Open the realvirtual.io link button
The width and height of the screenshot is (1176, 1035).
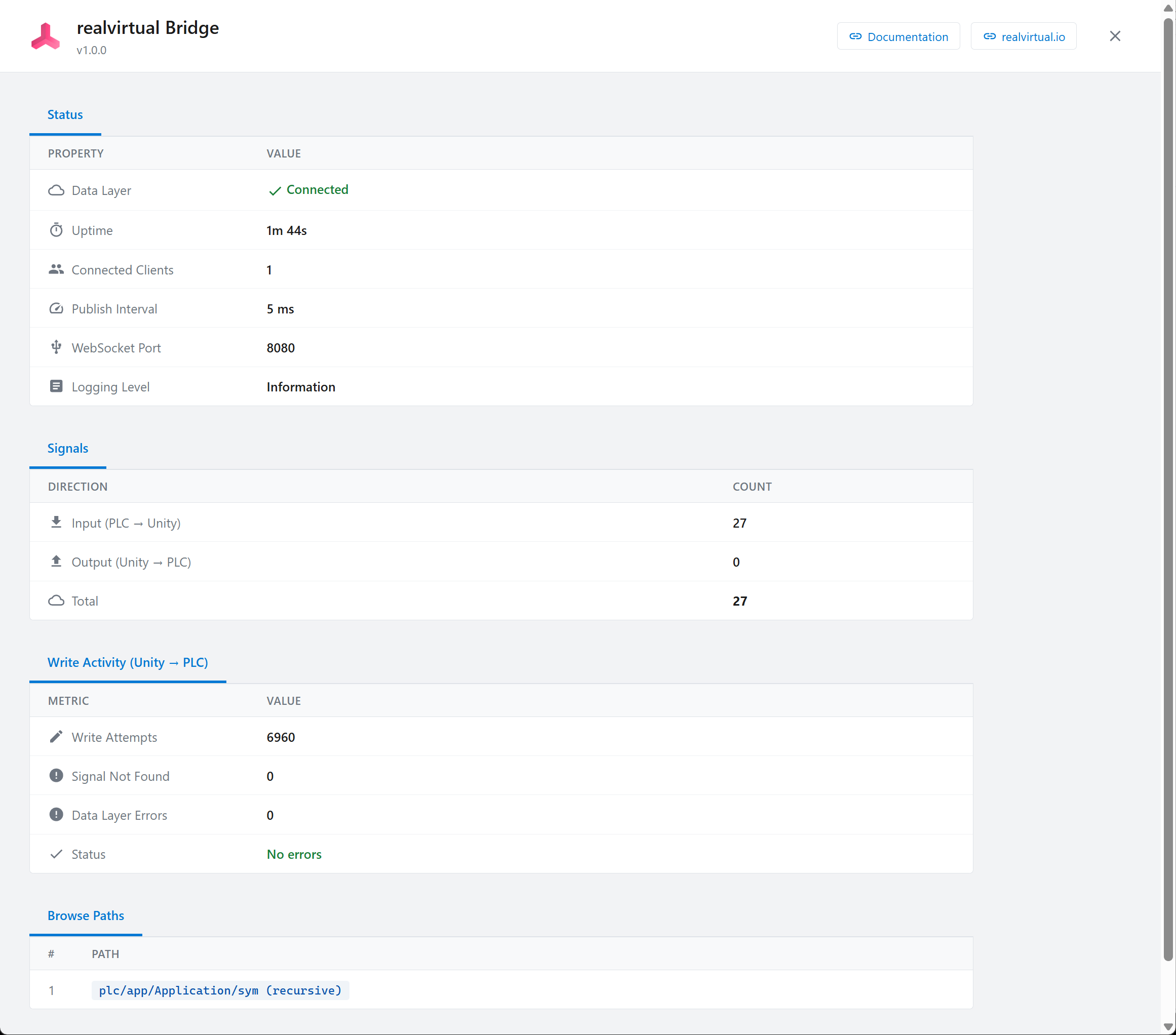click(x=1023, y=37)
